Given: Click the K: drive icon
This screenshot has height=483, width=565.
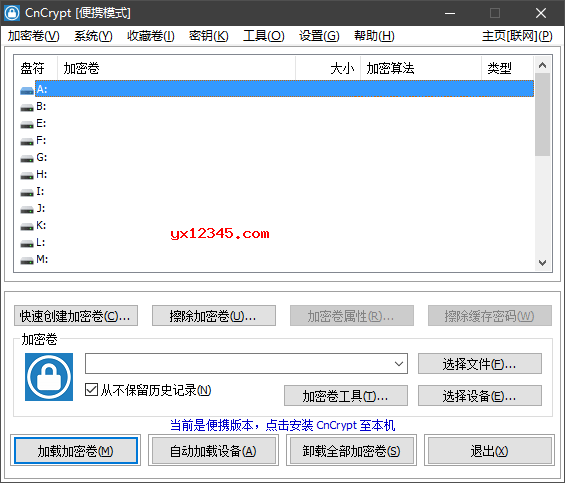Looking at the screenshot, I should tap(27, 227).
